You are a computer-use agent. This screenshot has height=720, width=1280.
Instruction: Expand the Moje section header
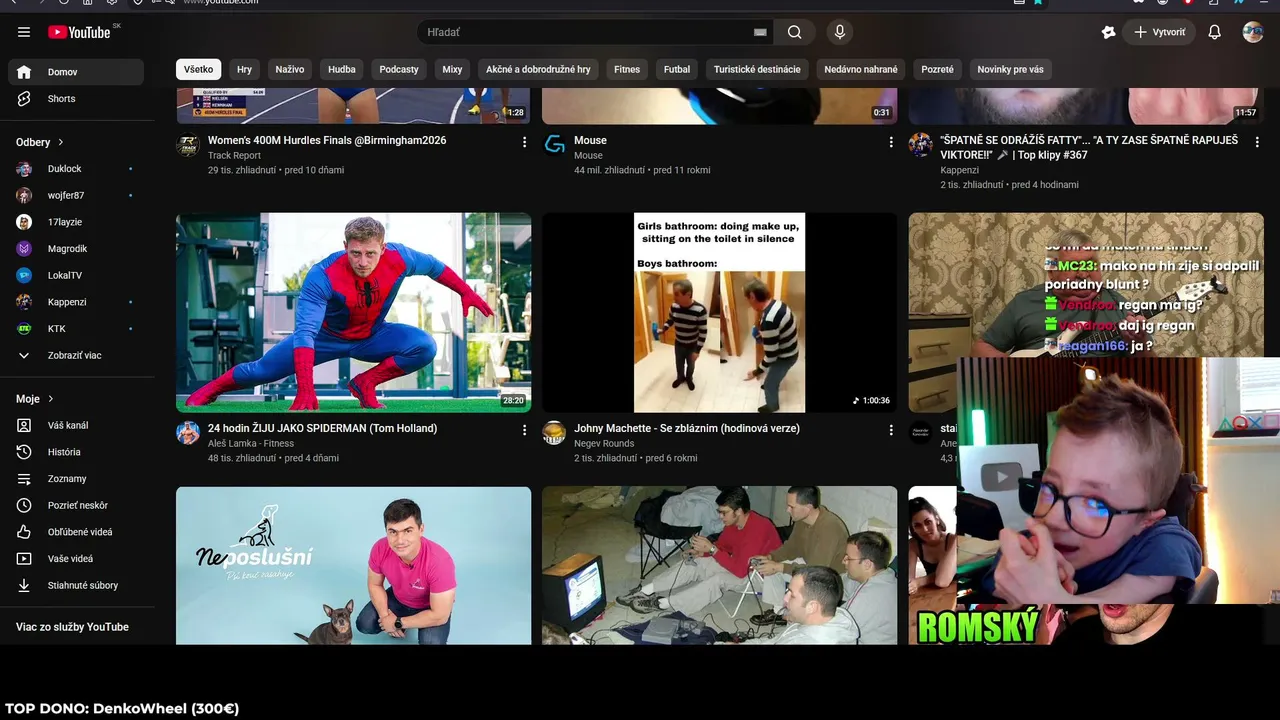tap(35, 399)
